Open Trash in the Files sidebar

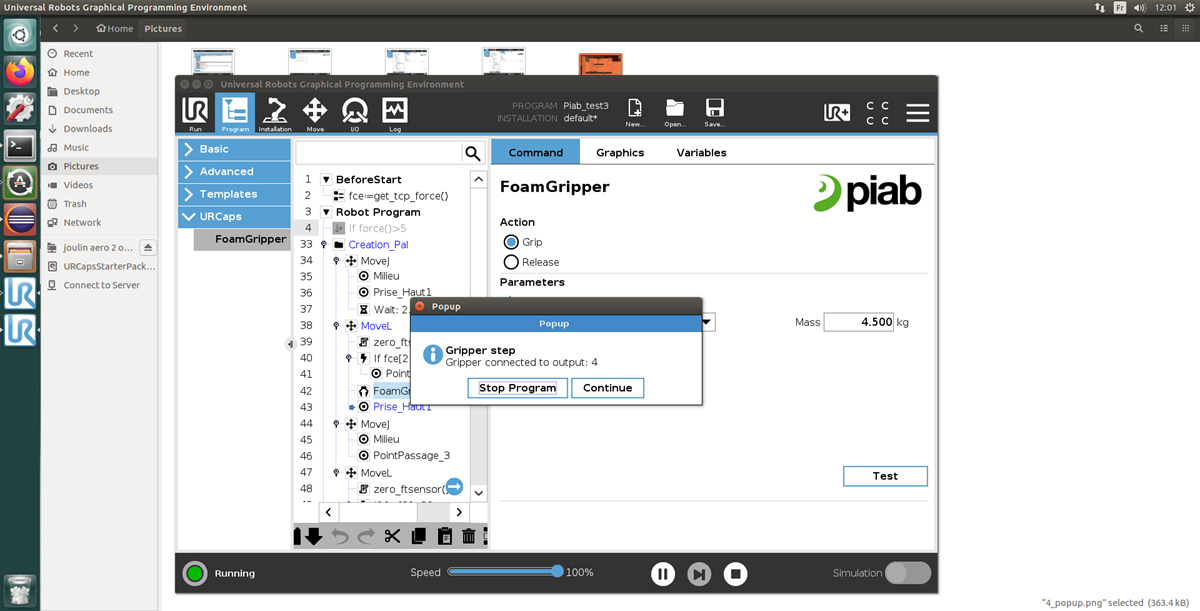[x=99, y=204]
